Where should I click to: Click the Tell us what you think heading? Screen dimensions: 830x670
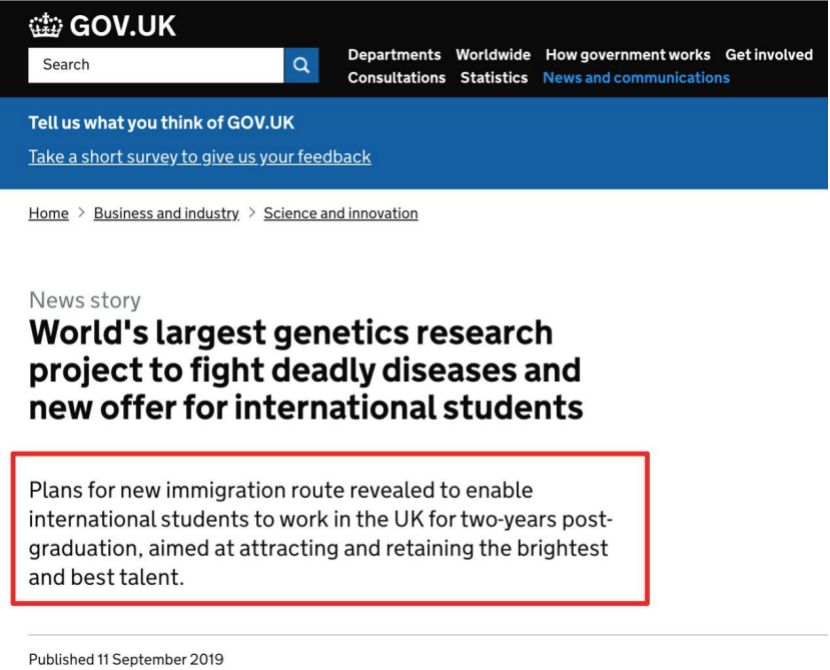coord(161,123)
